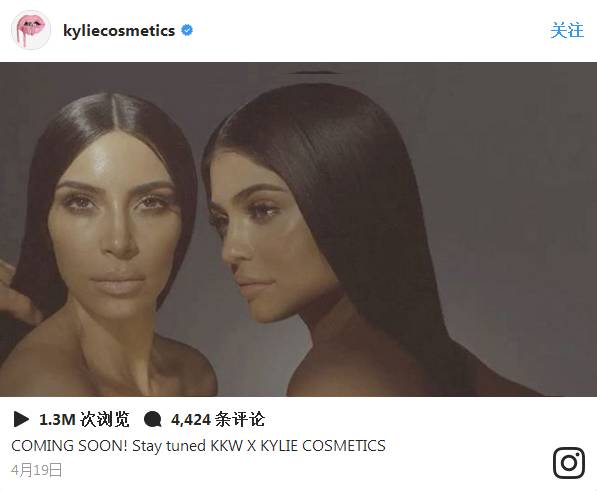
Task: View the 1.3M 次浏览 count
Action: pos(84,419)
